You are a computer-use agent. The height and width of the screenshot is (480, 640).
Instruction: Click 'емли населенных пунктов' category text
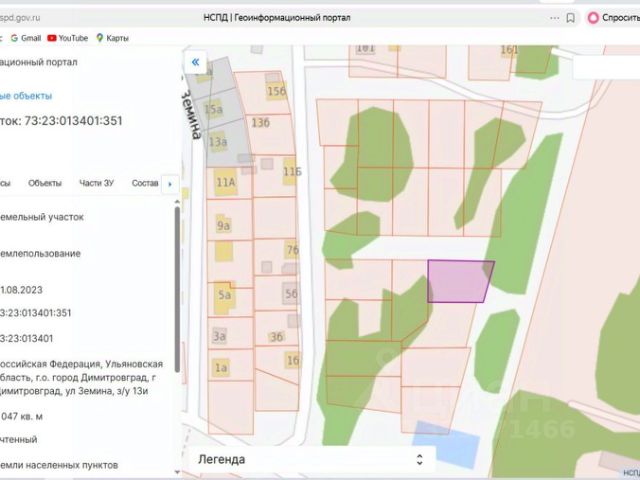59,465
